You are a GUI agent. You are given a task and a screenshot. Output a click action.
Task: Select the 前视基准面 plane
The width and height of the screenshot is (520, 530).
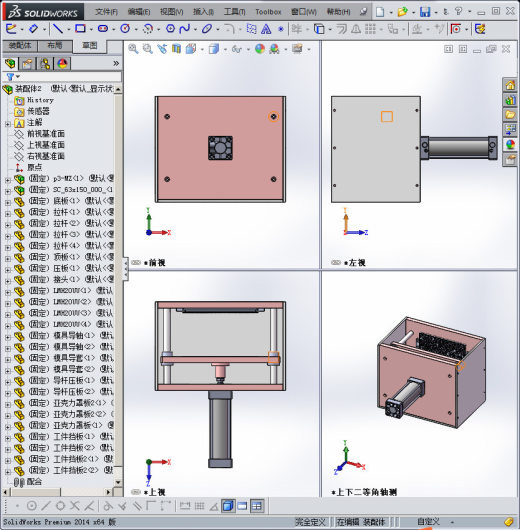[x=46, y=134]
